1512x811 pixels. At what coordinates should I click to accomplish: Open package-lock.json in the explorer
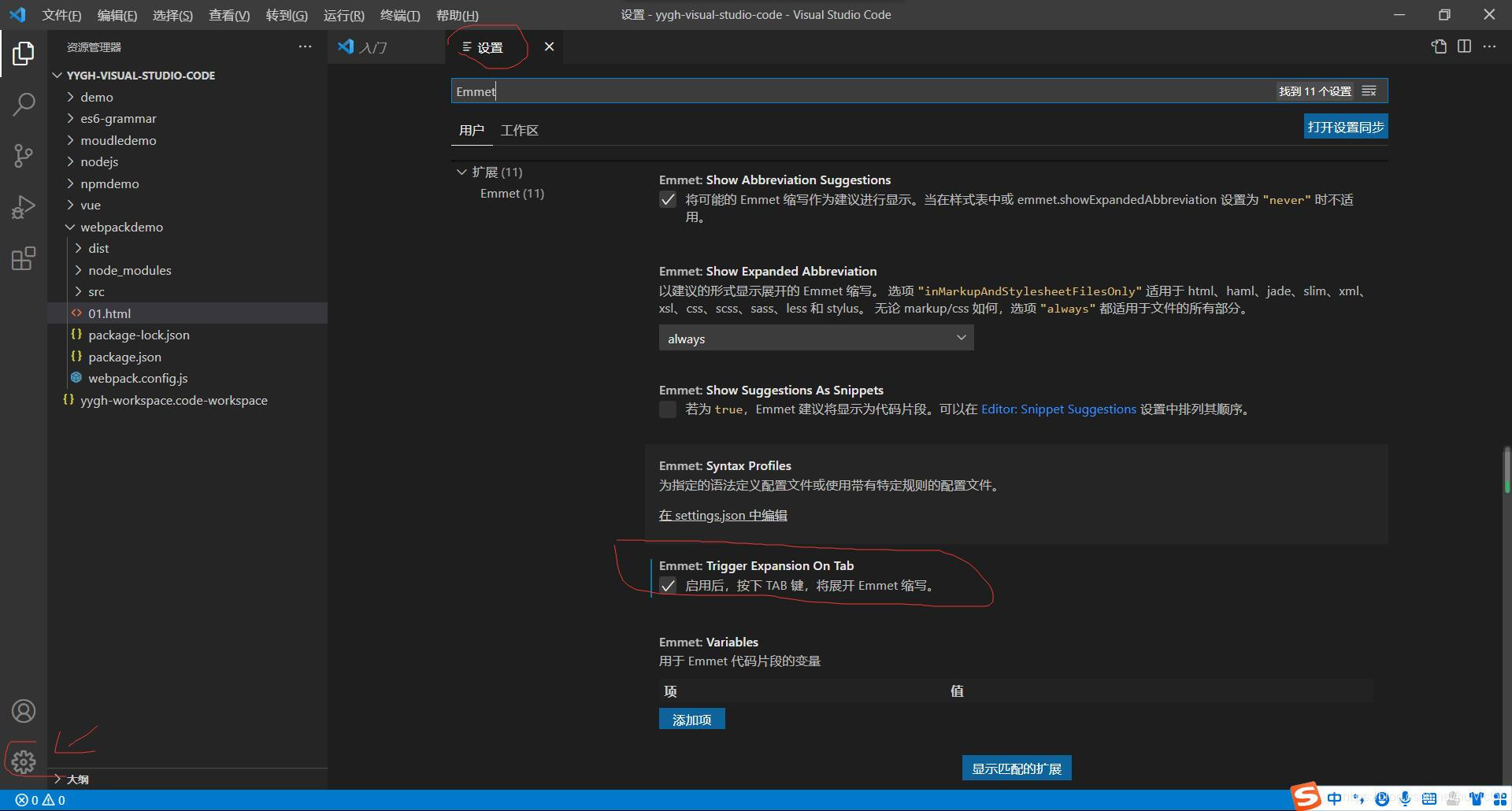pos(187,335)
